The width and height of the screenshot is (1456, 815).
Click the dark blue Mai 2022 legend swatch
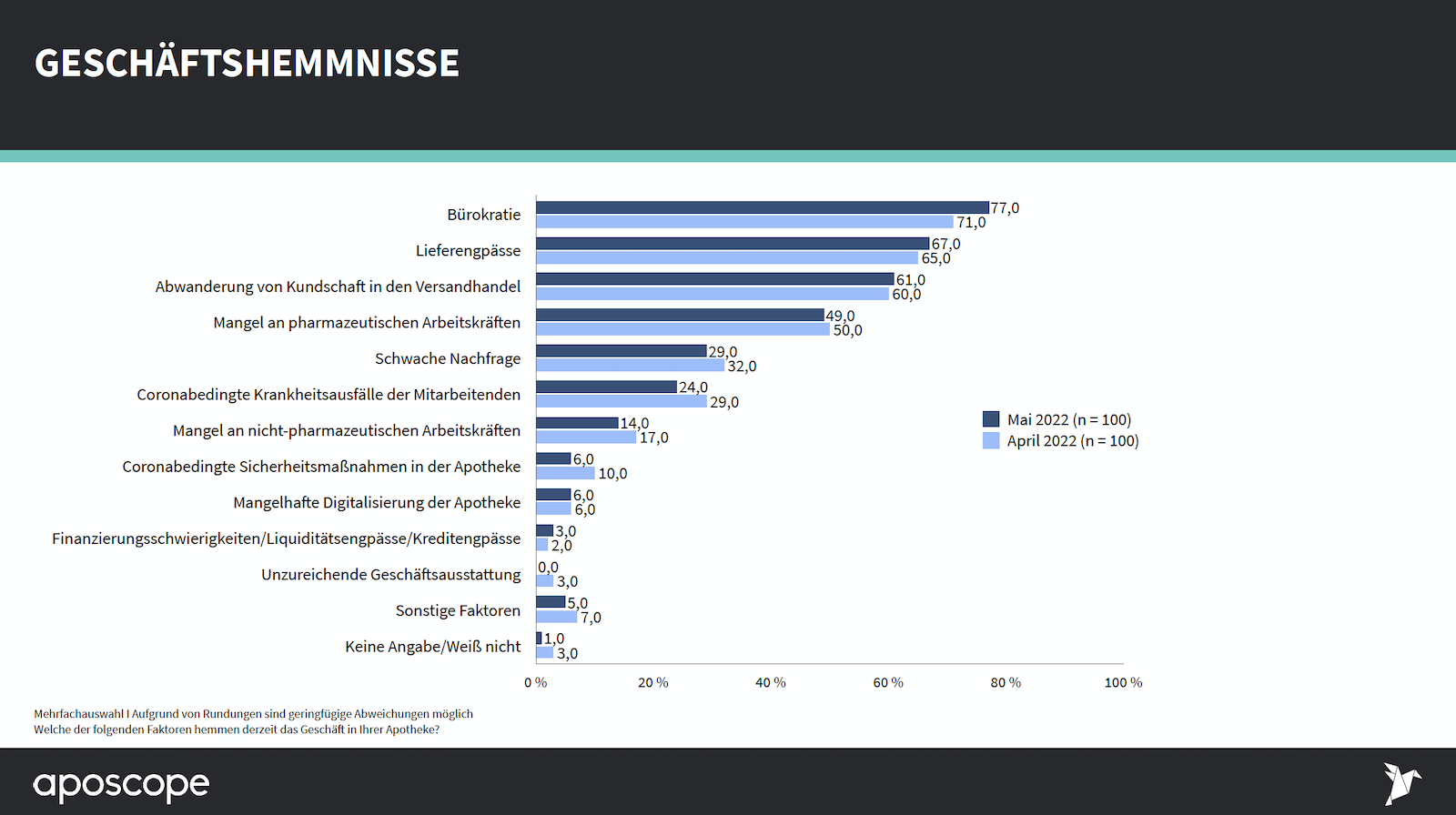click(x=991, y=419)
